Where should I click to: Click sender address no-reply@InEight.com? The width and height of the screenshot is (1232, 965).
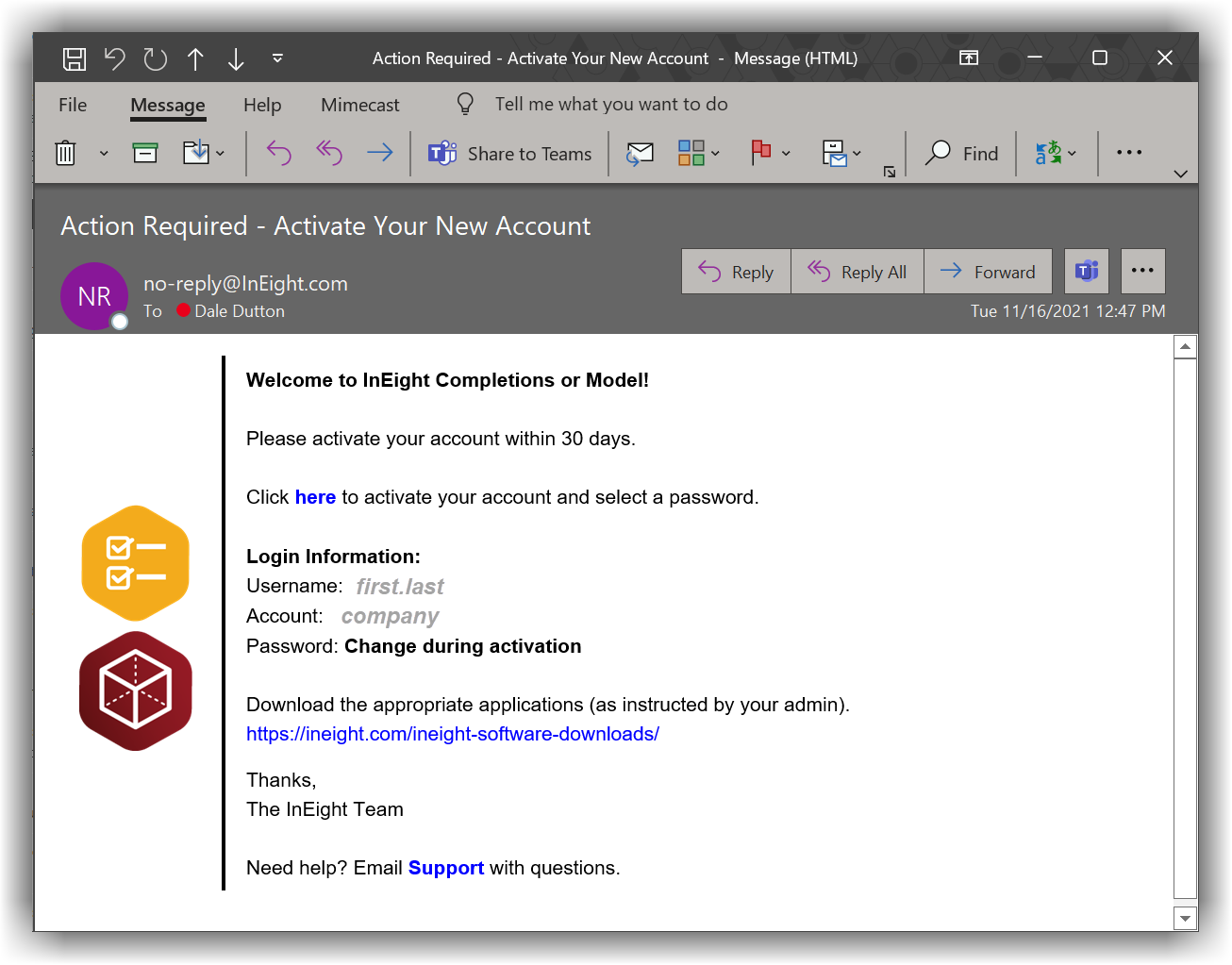[x=245, y=284]
